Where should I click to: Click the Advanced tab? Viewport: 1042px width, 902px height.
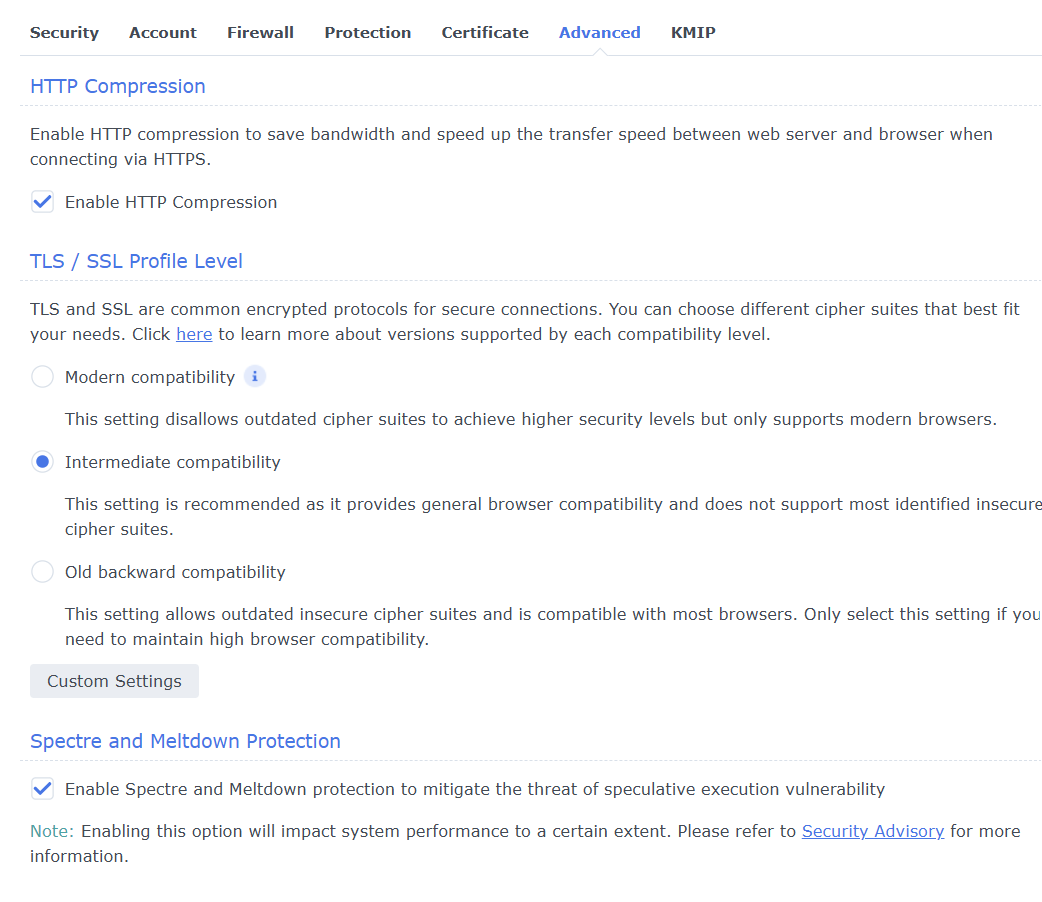[x=599, y=33]
